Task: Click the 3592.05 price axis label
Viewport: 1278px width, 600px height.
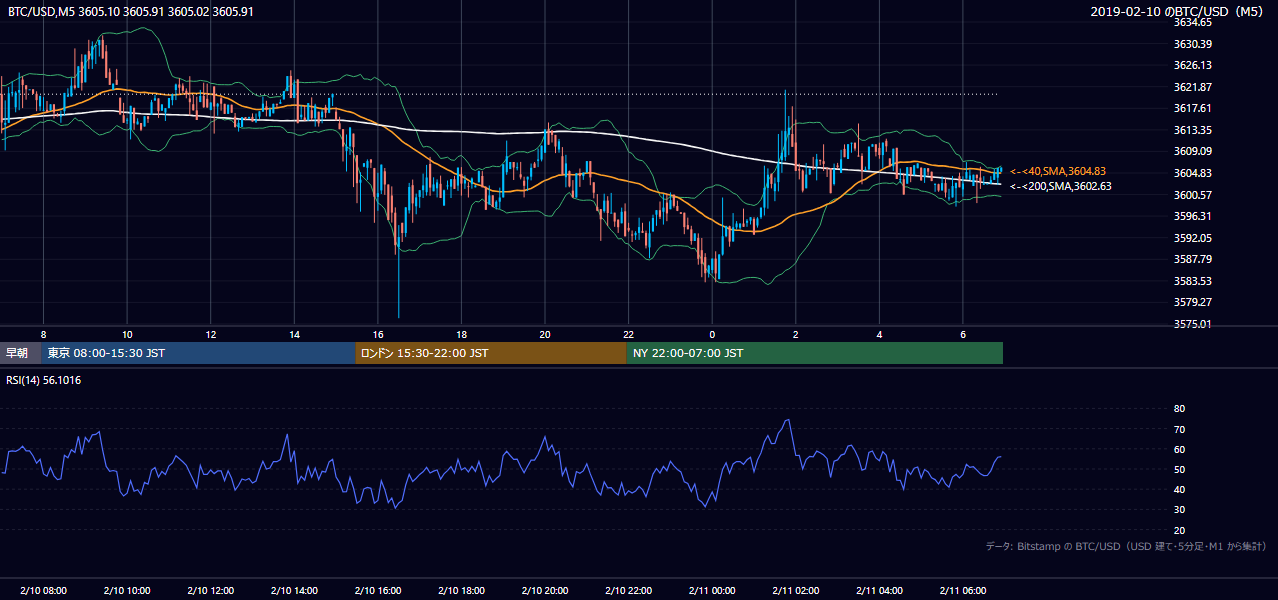Action: click(1193, 237)
